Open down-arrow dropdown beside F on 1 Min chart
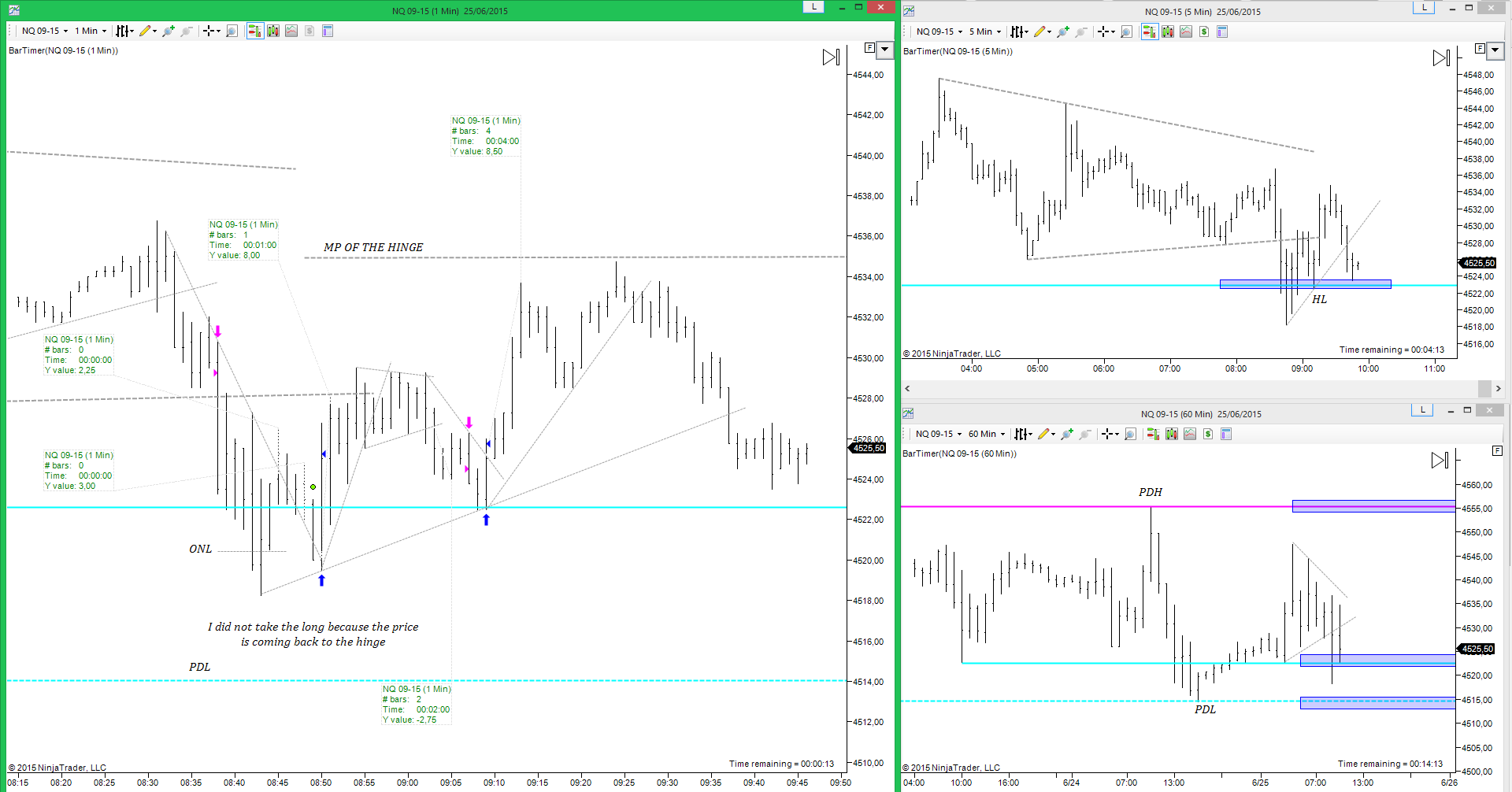 [885, 50]
